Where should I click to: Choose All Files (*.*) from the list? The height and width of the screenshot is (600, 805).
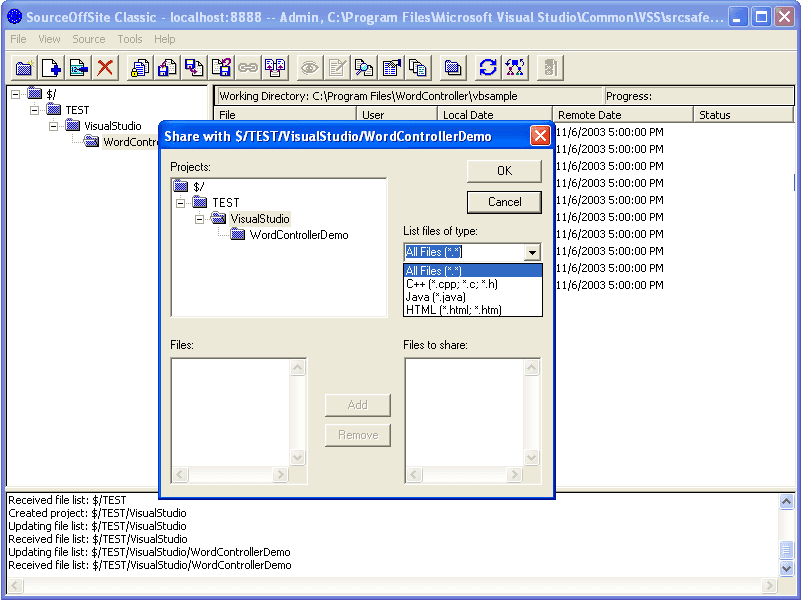473,270
